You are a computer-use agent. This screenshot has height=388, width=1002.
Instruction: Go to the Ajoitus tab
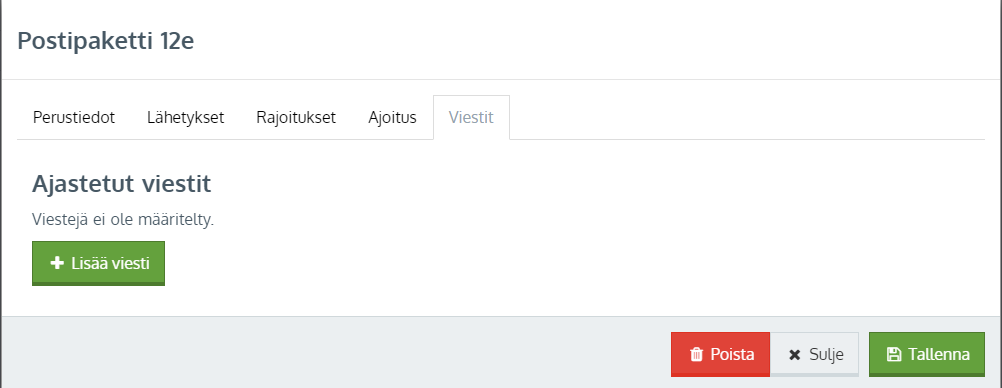click(x=392, y=118)
